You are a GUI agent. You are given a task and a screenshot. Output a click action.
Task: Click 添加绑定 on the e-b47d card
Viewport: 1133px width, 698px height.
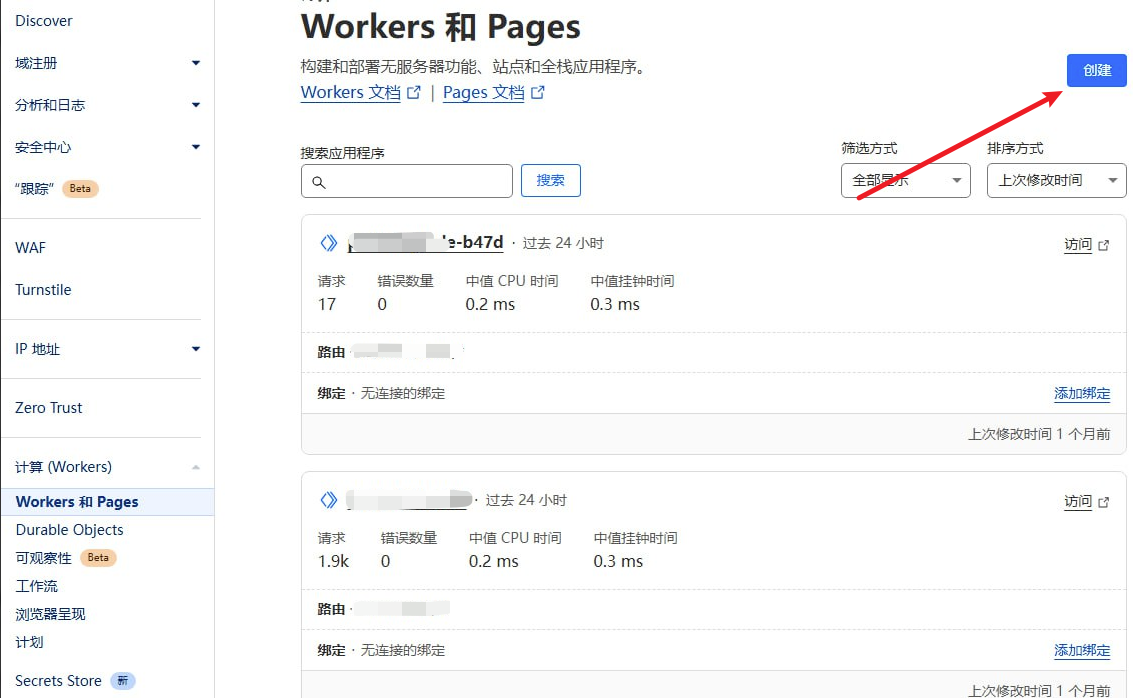point(1082,394)
